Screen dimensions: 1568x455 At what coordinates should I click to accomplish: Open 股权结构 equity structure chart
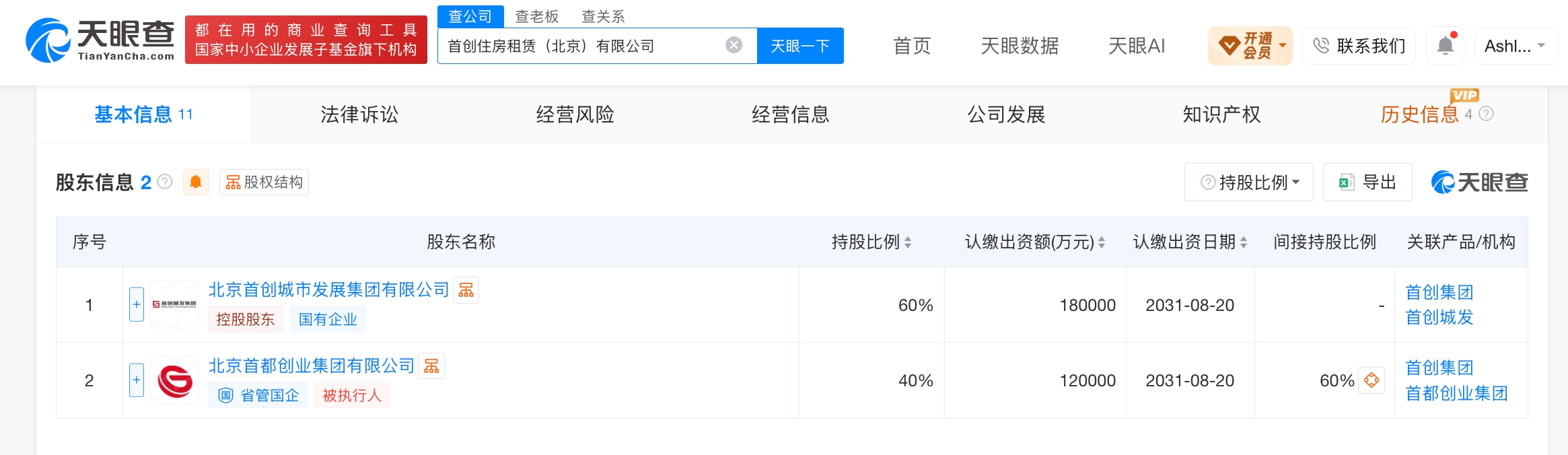point(264,182)
